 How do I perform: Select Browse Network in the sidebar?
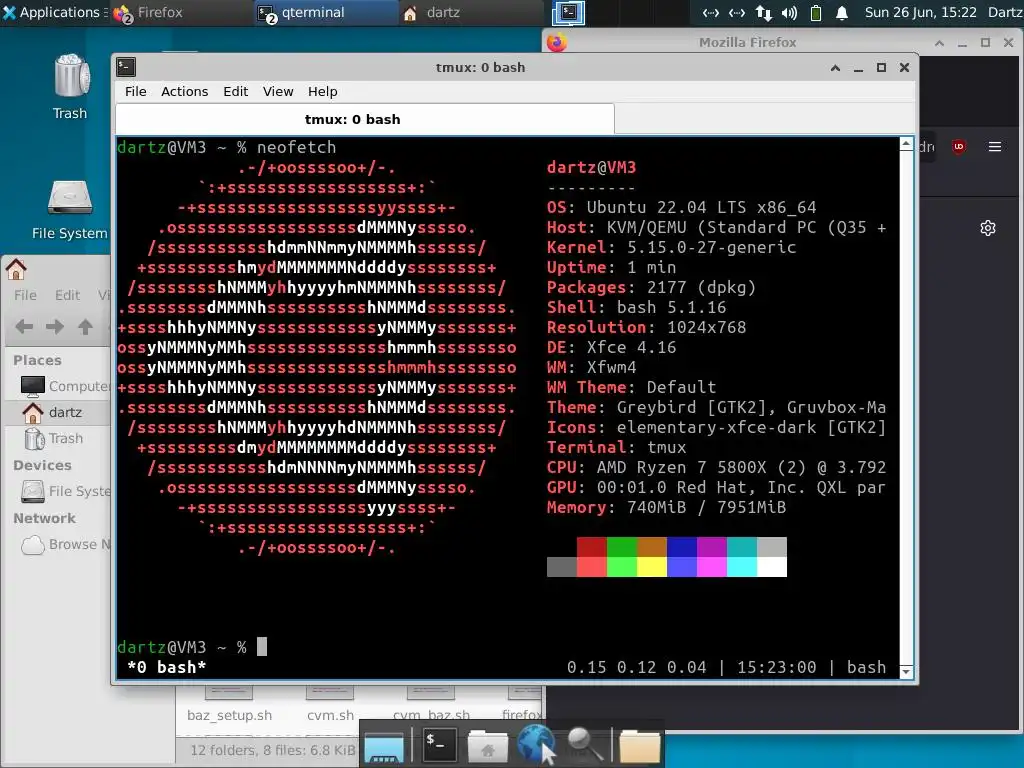point(59,544)
